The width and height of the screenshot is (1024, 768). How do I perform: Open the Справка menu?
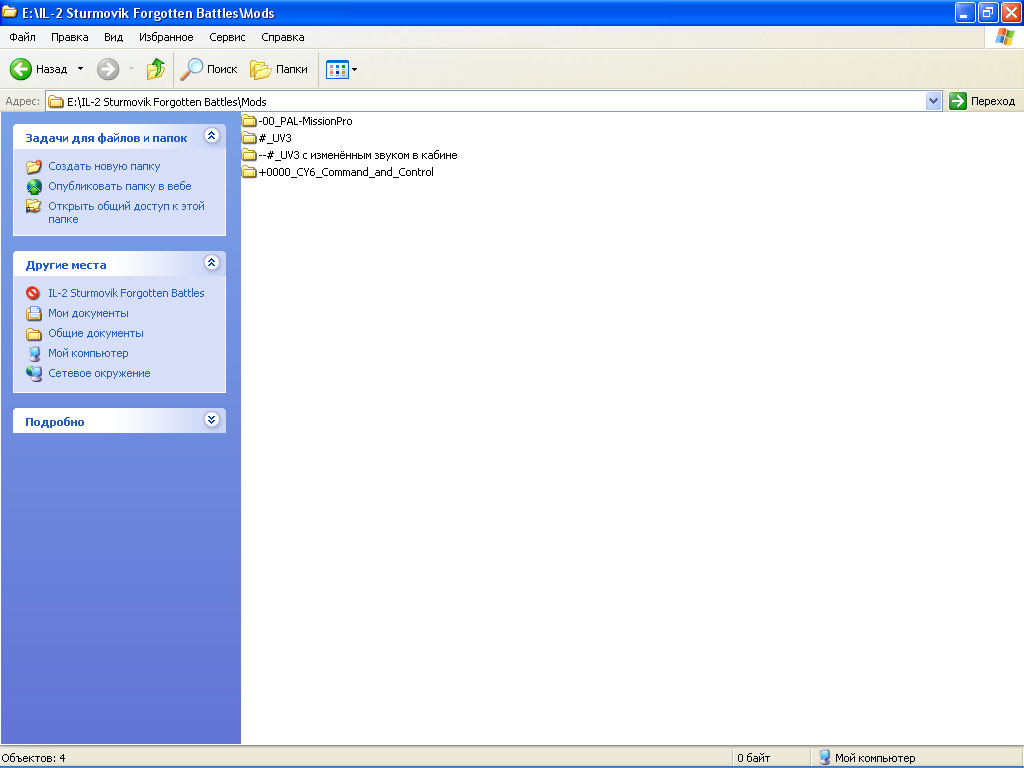click(x=283, y=37)
